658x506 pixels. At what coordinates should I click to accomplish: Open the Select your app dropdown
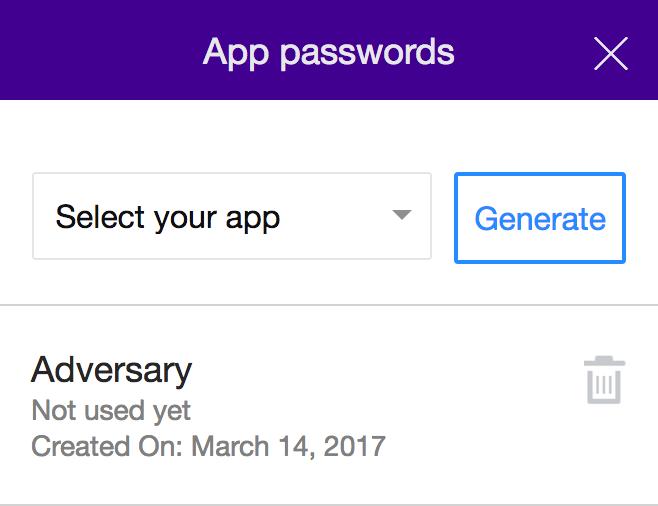pos(232,216)
